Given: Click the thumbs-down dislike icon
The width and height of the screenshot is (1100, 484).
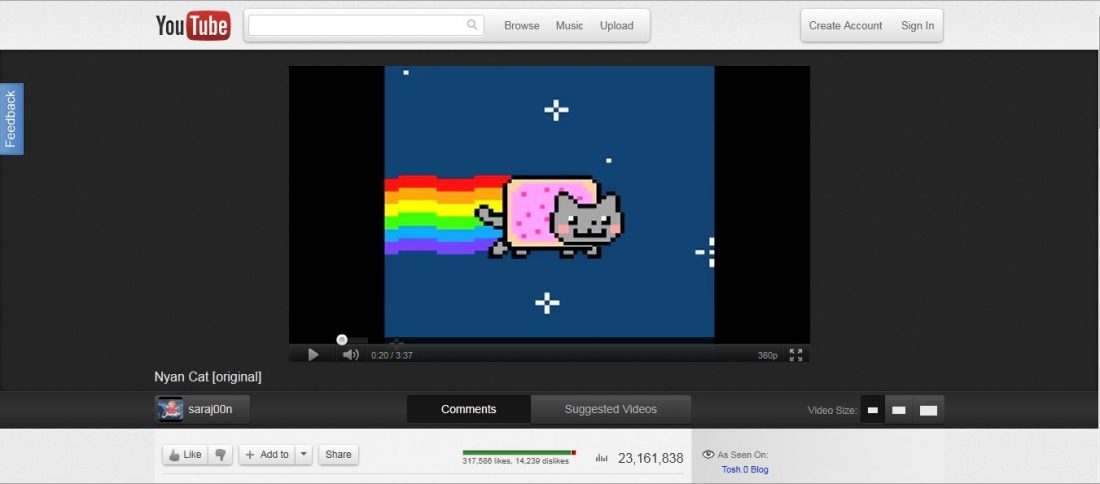Looking at the screenshot, I should pos(221,455).
